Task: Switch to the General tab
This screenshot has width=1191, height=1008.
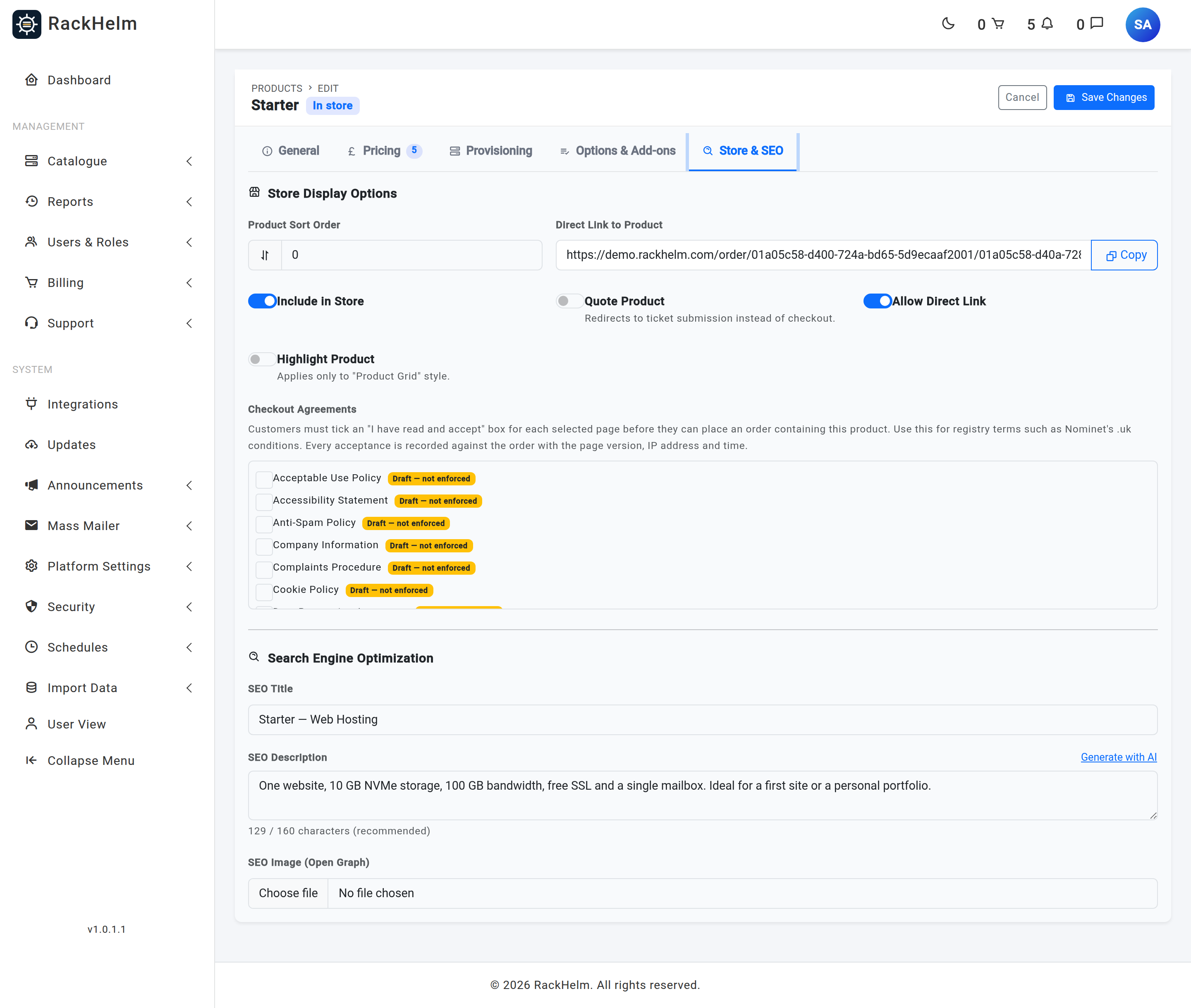Action: tap(291, 151)
